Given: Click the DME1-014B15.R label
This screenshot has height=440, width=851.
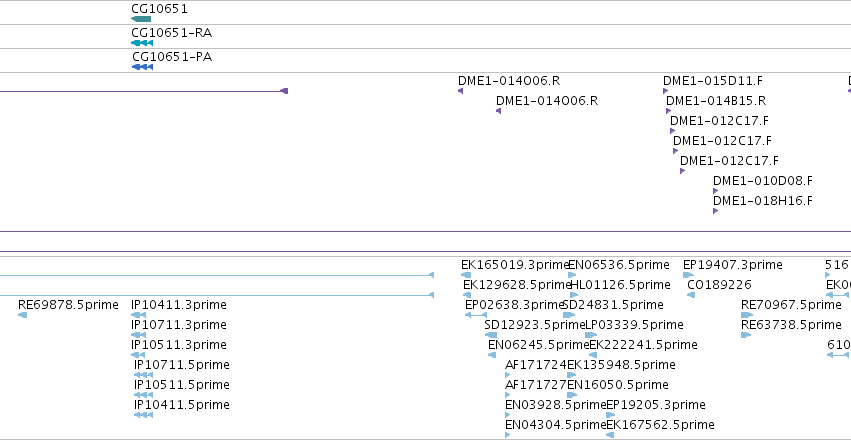Looking at the screenshot, I should pos(716,101).
